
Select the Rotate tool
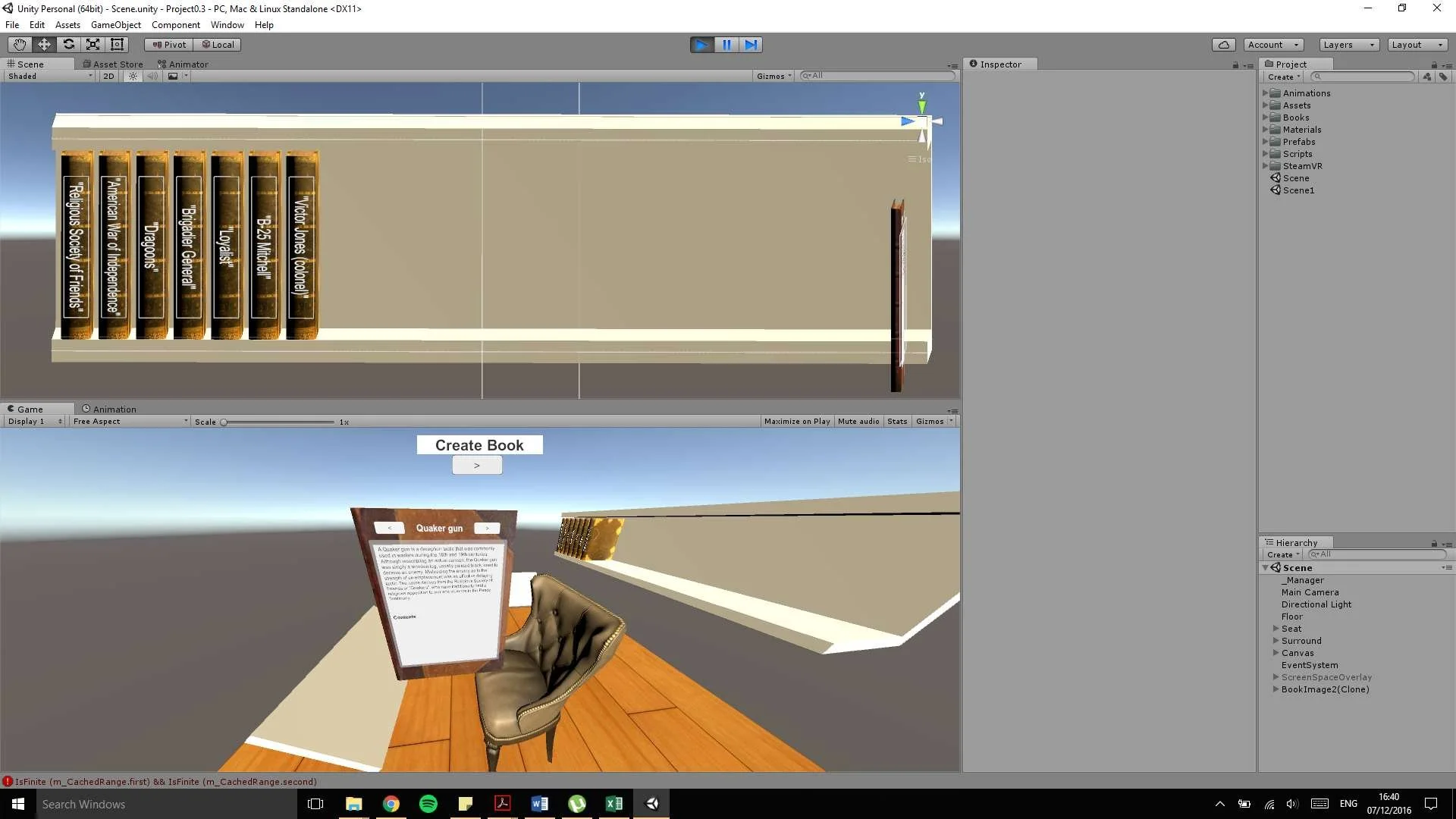(68, 45)
